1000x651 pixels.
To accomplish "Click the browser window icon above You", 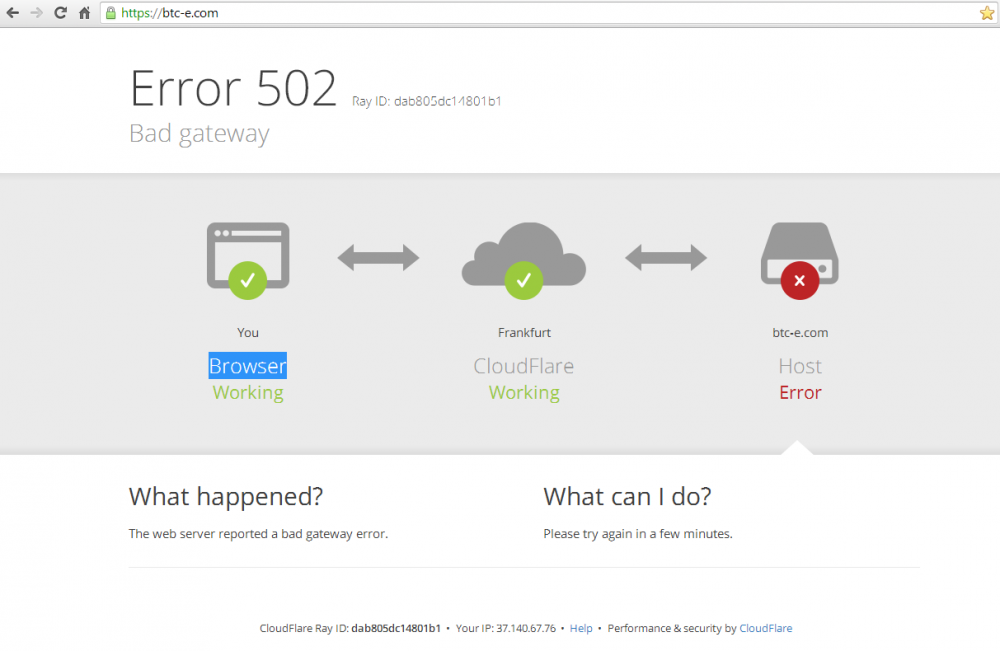I will (248, 255).
